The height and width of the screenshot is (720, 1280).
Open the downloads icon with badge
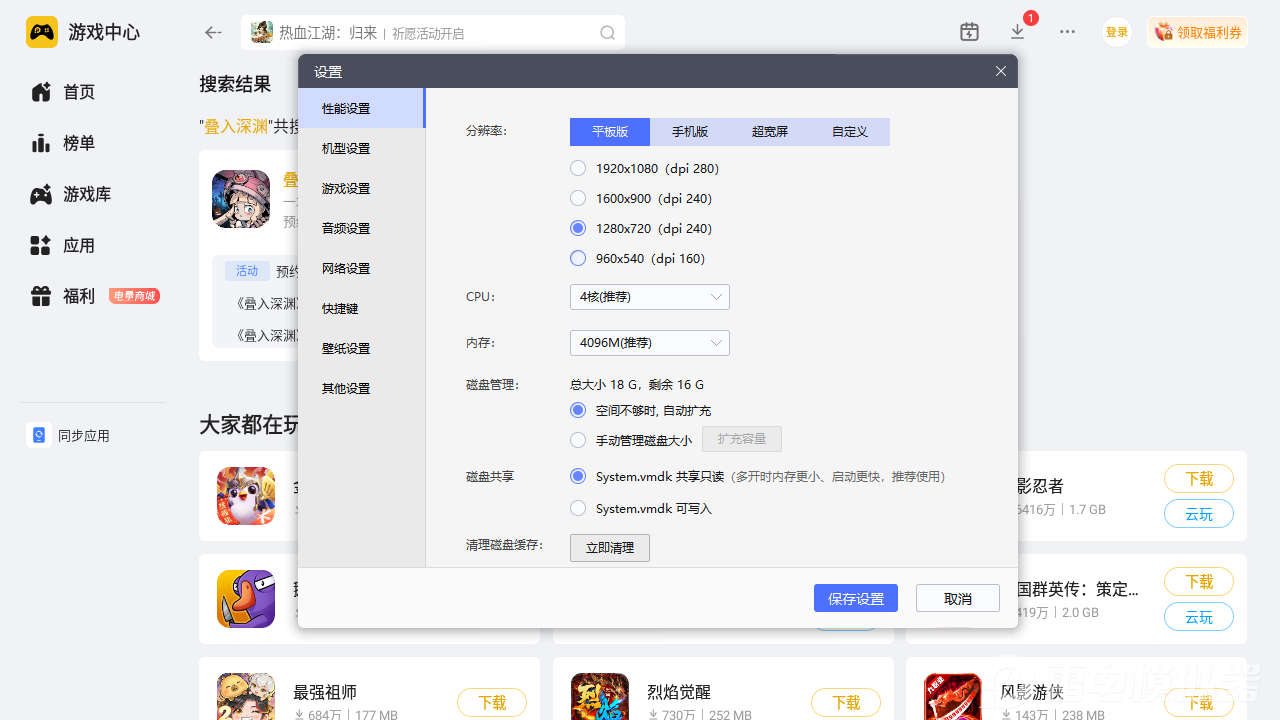(x=1018, y=32)
